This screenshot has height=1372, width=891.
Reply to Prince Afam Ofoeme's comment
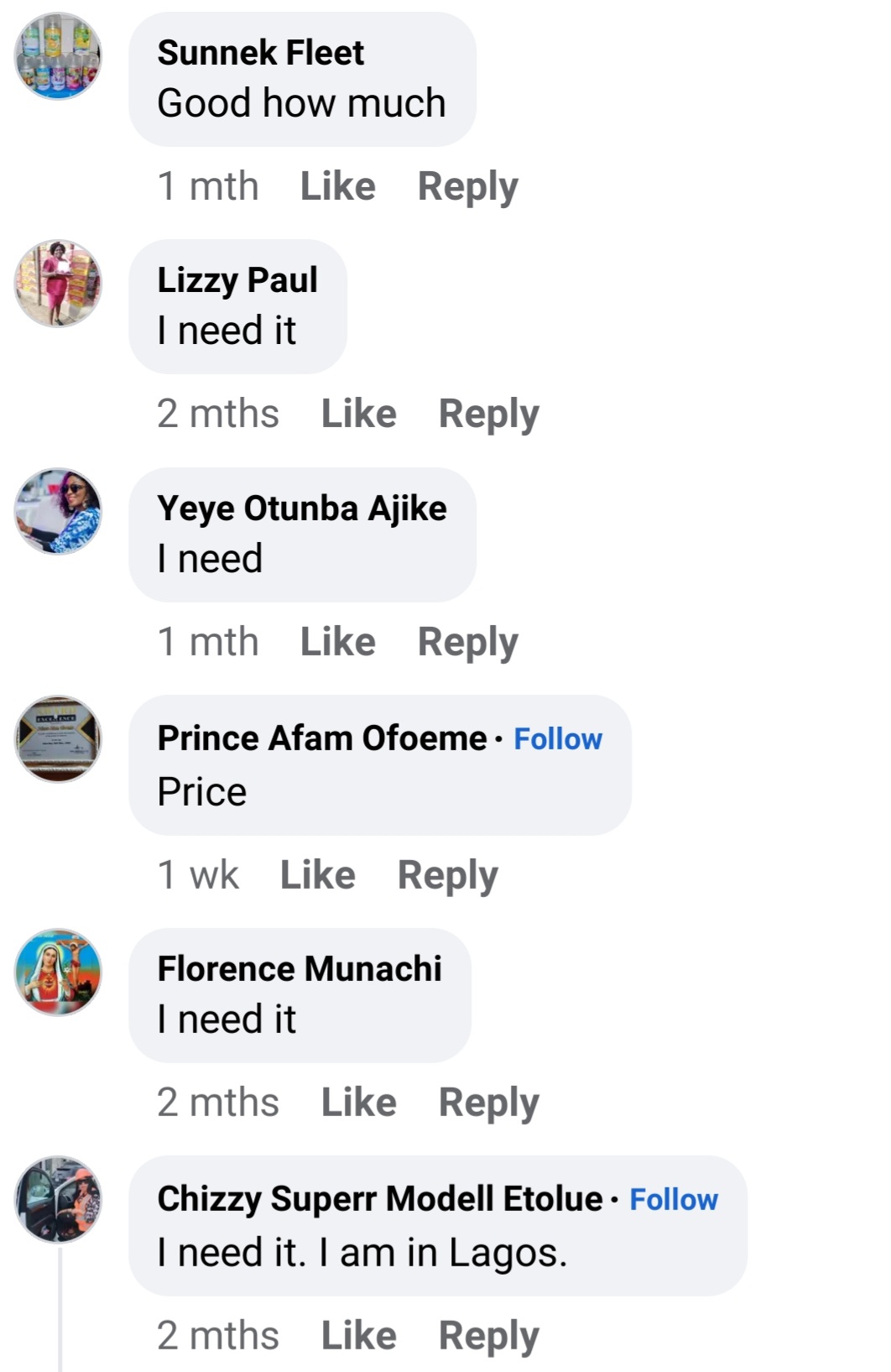448,875
